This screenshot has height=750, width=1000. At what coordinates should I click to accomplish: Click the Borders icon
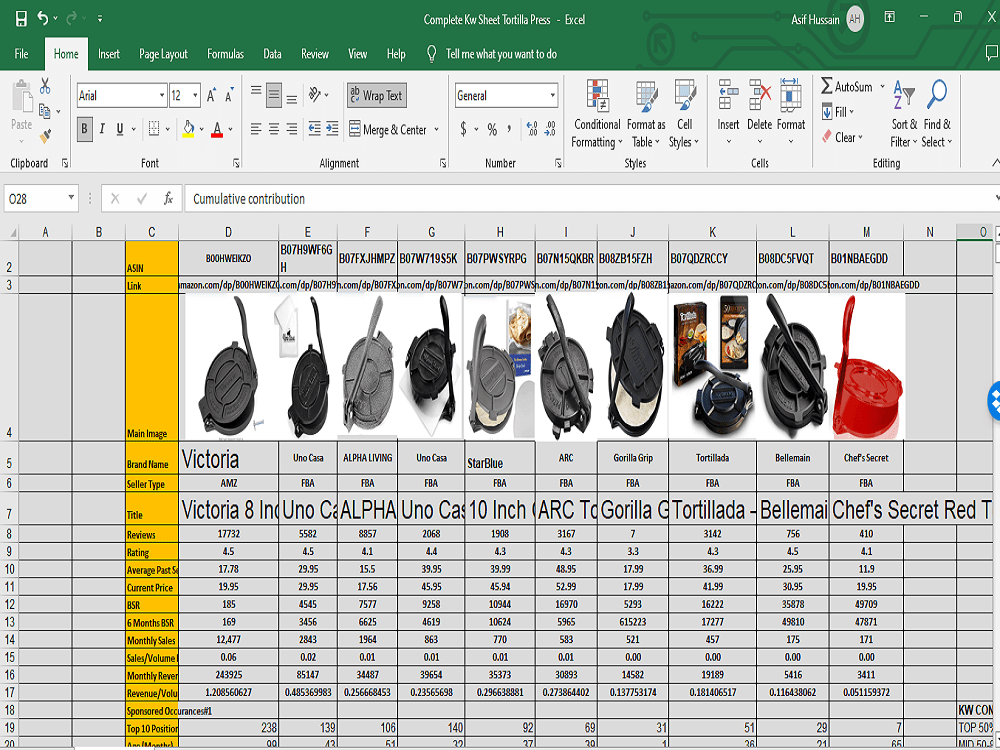point(154,128)
